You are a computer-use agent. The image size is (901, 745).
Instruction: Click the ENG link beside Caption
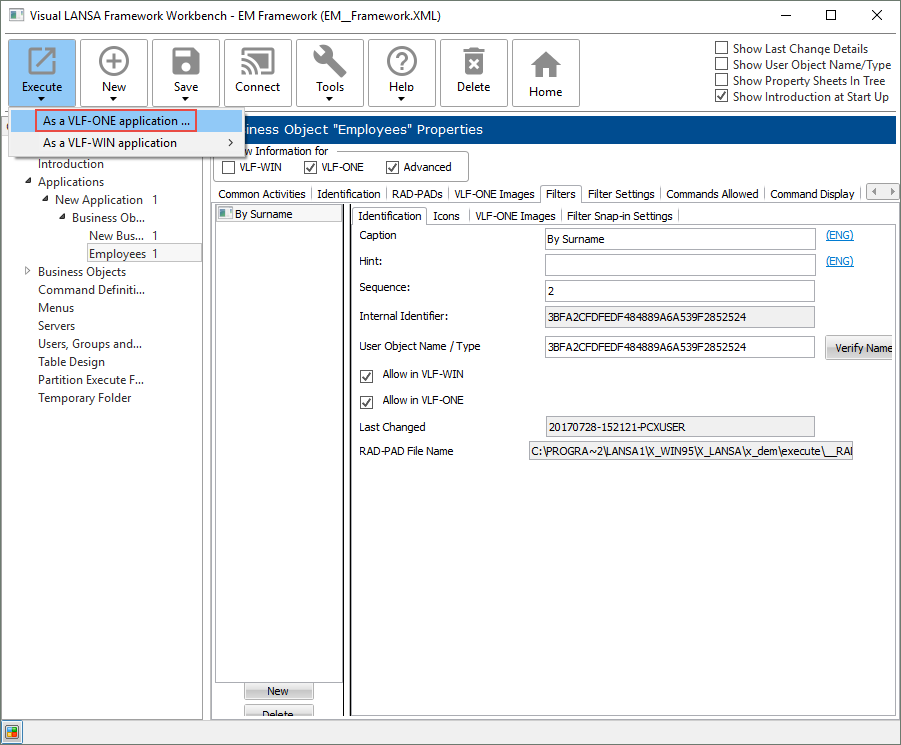(x=839, y=236)
